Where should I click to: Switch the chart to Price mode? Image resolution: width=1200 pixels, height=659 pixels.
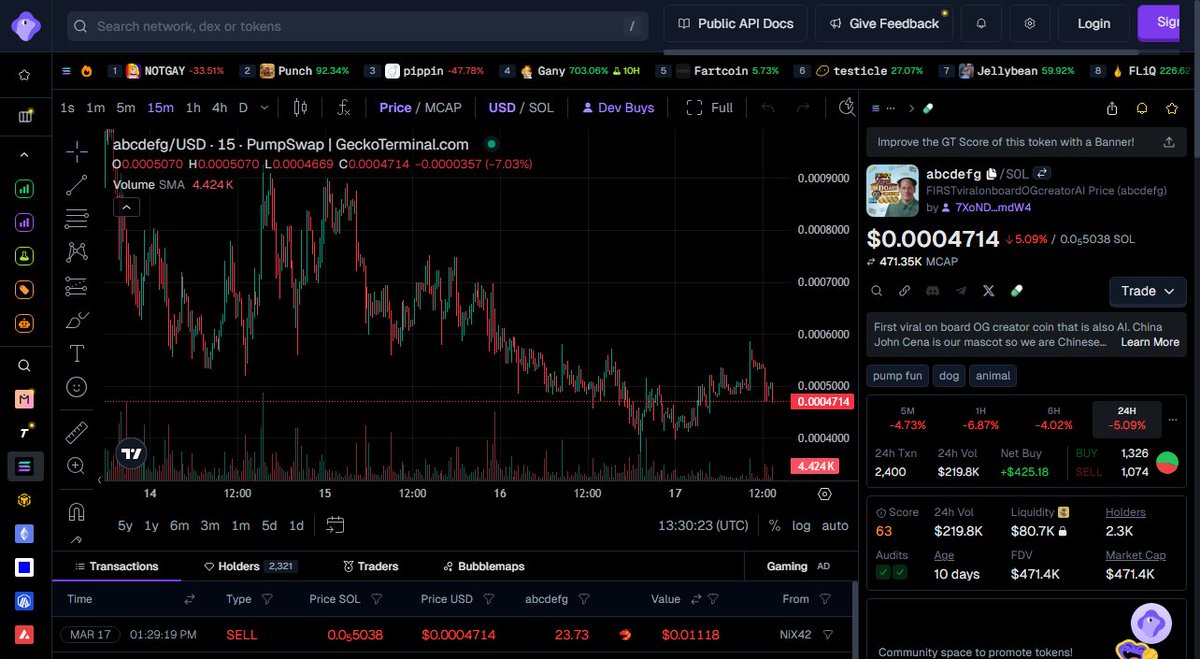click(395, 107)
